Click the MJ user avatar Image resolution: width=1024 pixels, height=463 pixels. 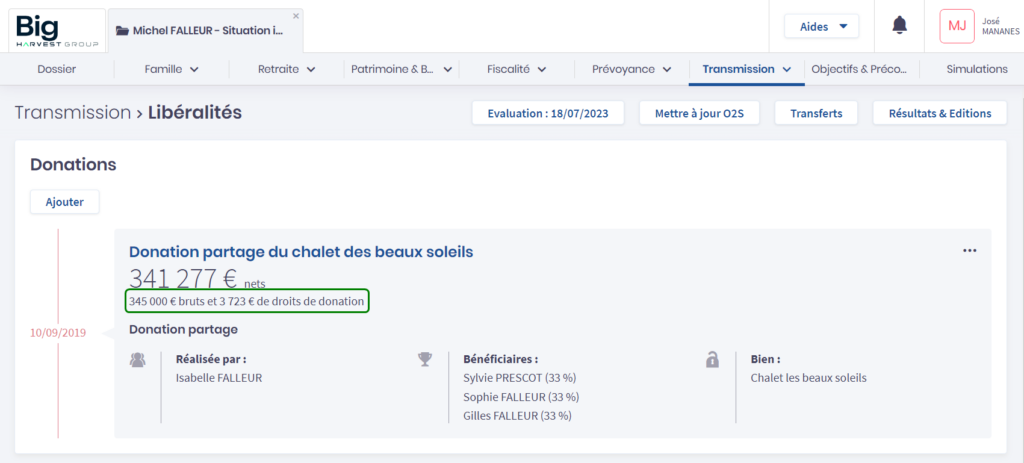pyautogui.click(x=956, y=26)
